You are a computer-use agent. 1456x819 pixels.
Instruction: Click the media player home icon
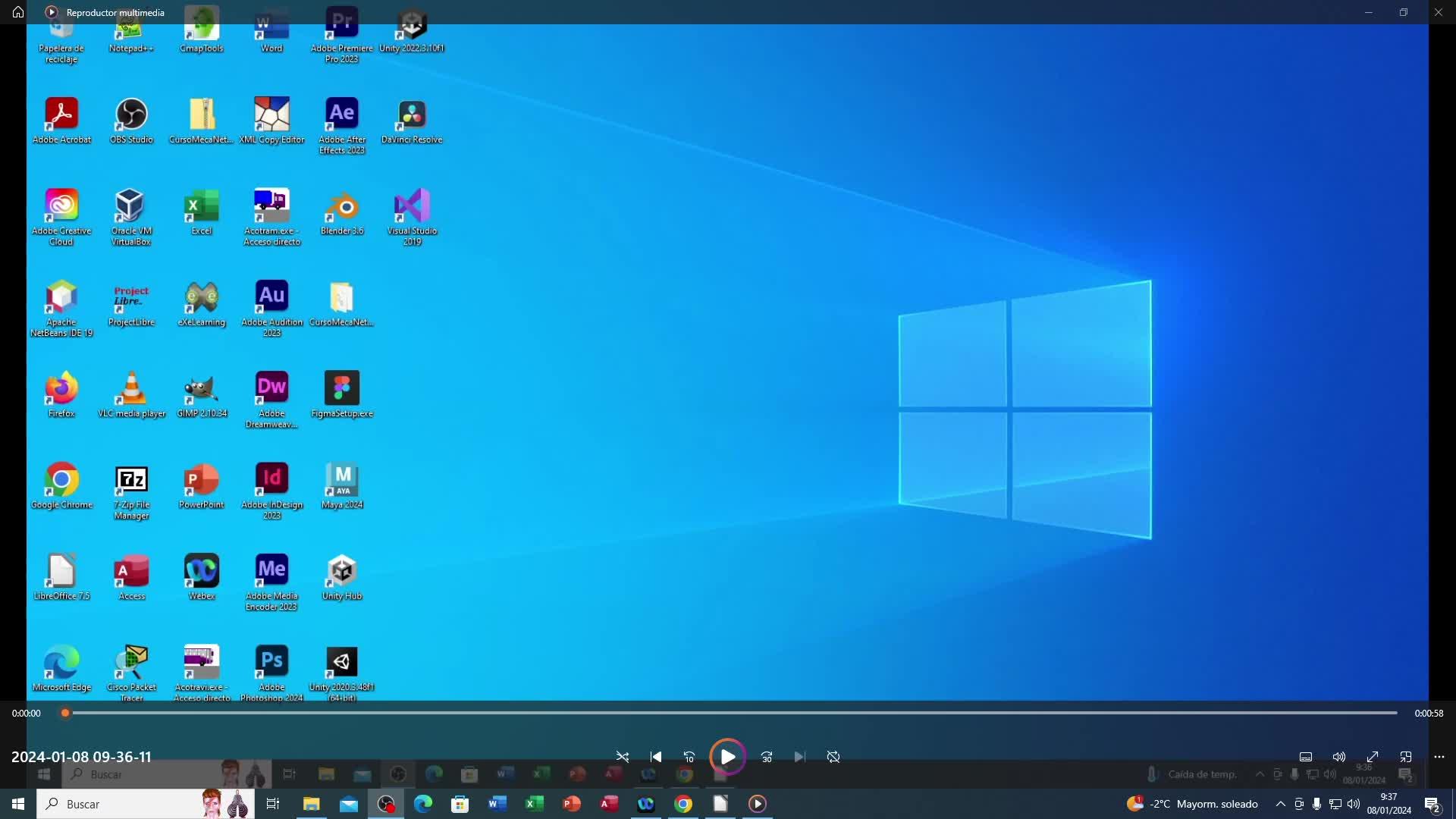pos(18,12)
